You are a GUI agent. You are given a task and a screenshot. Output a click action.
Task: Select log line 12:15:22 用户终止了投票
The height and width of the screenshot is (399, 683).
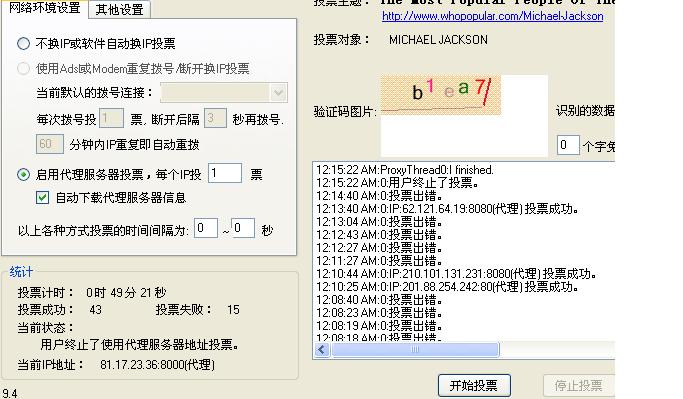click(397, 183)
